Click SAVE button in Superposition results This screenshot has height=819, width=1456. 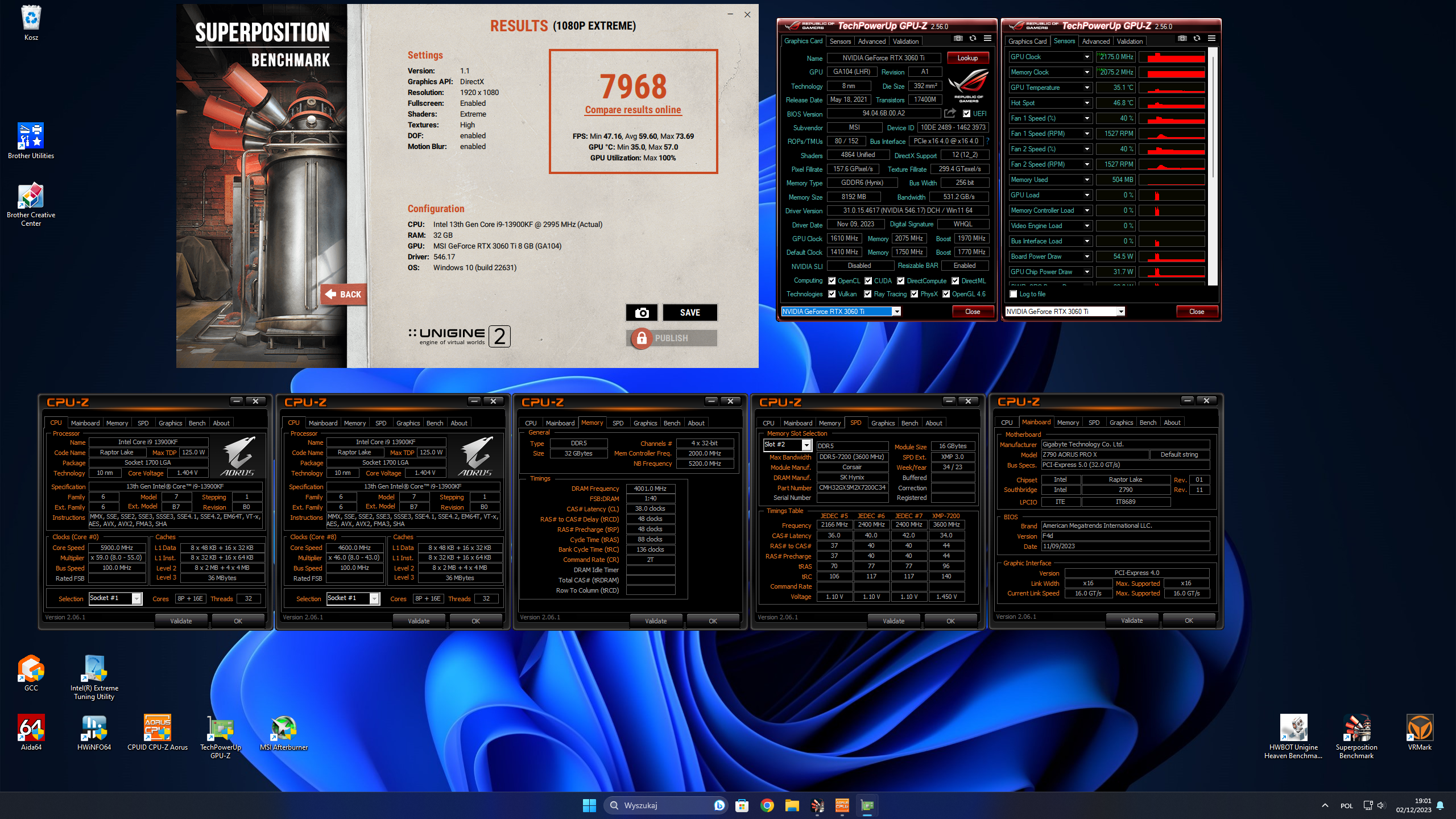pos(690,312)
